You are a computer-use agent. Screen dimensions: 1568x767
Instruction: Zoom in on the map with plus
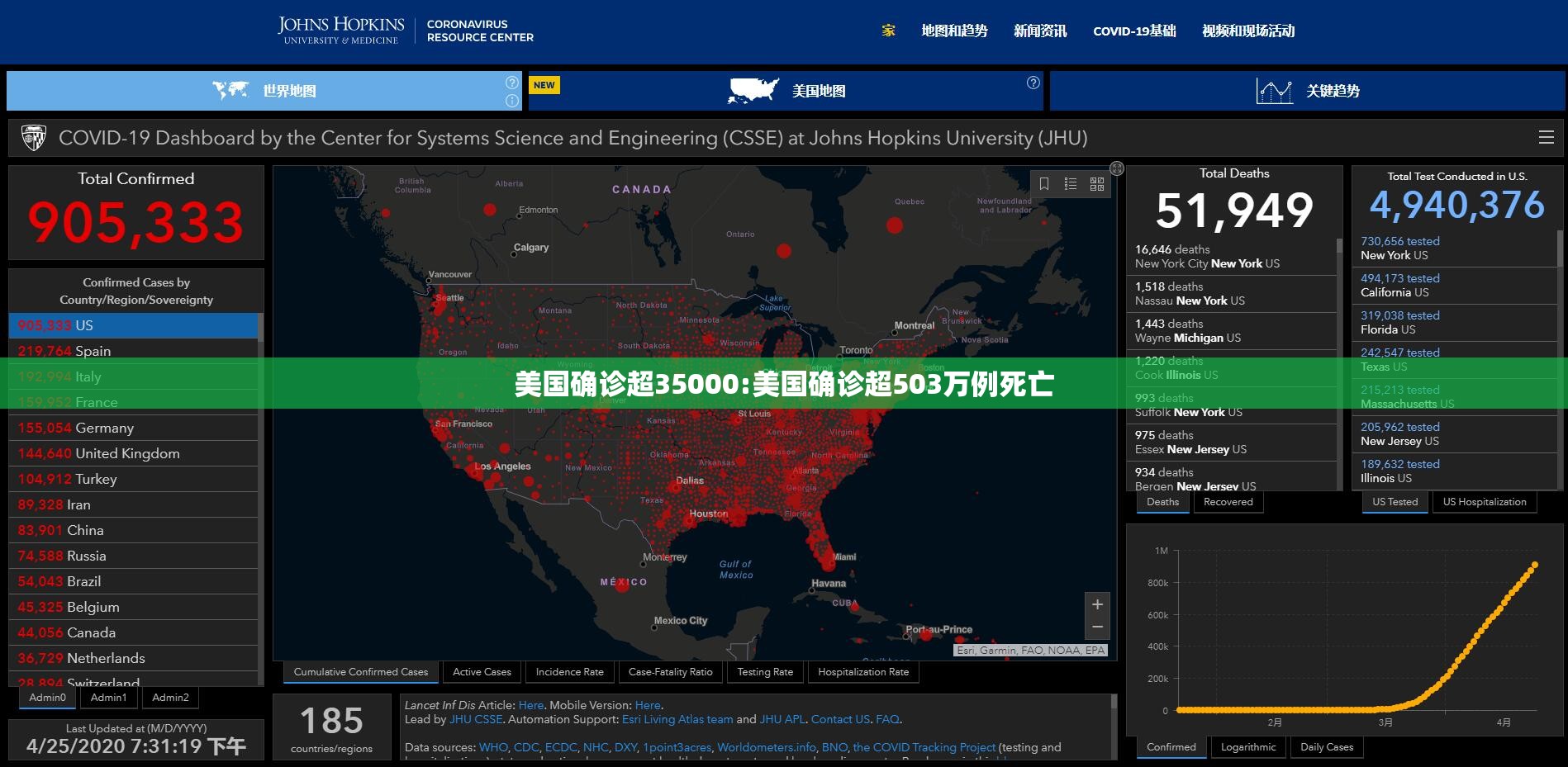[1097, 604]
